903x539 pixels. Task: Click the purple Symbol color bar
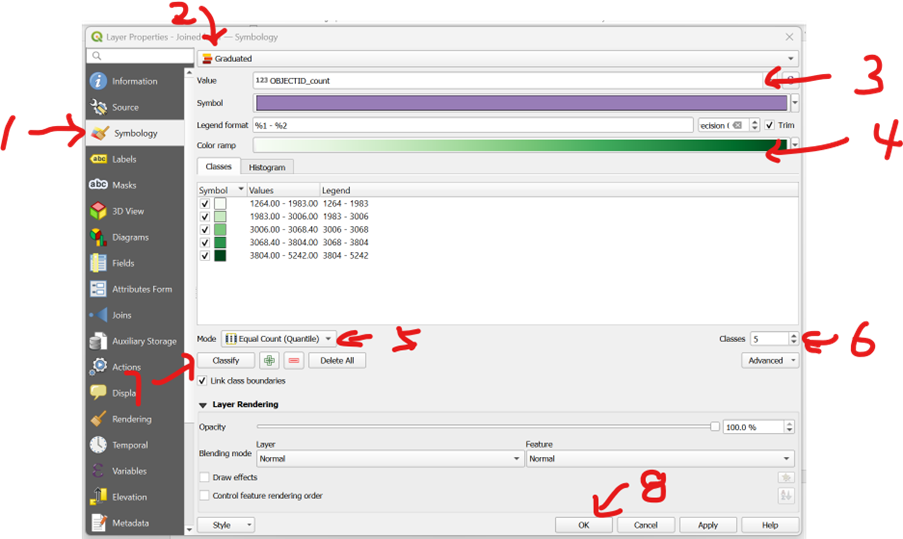point(521,103)
